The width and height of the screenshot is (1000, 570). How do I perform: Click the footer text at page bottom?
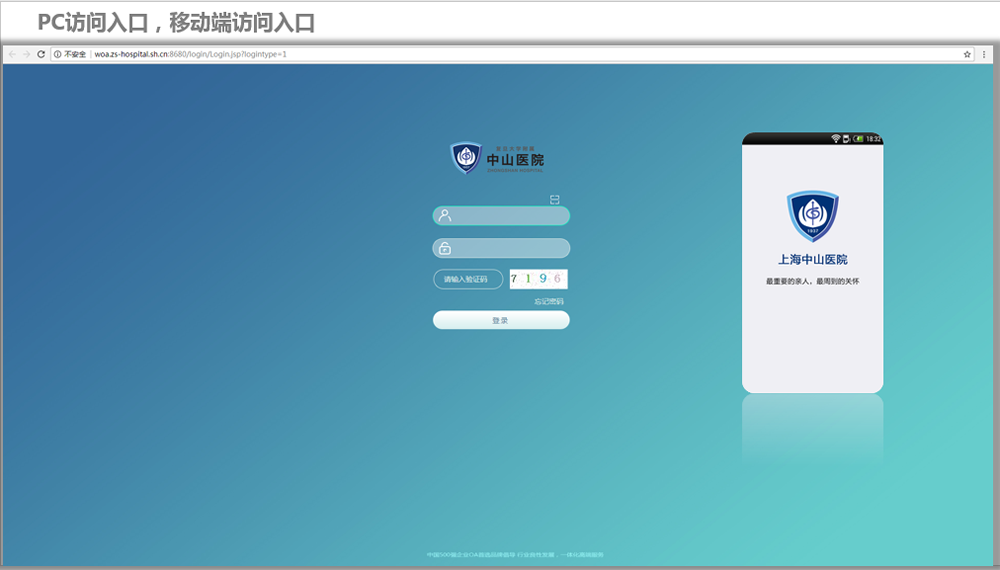pyautogui.click(x=515, y=555)
